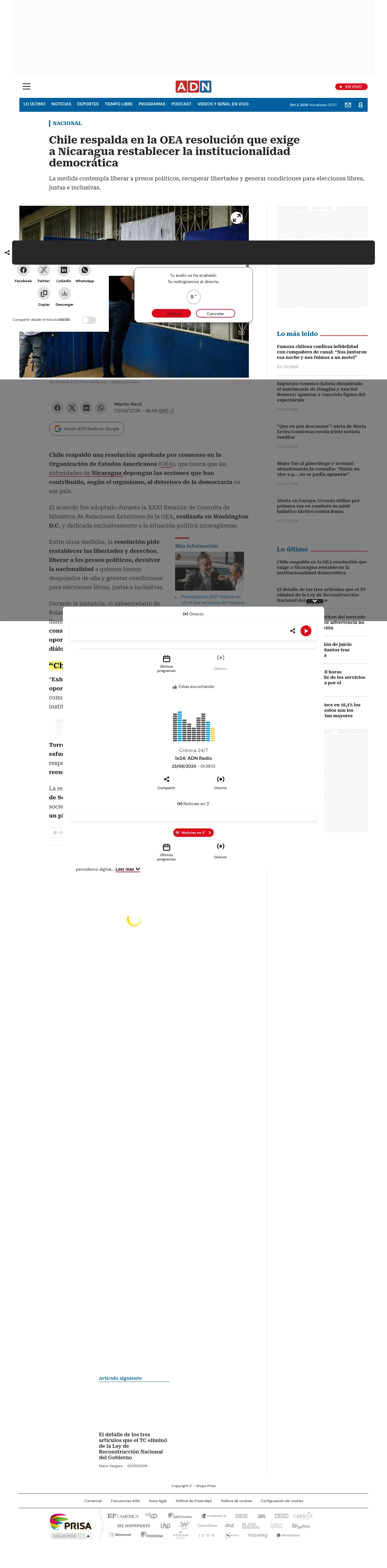Screen dimensions: 387x1568
Task: Toggle 'Compartir desde el minuto' switch
Action: pyautogui.click(x=89, y=320)
